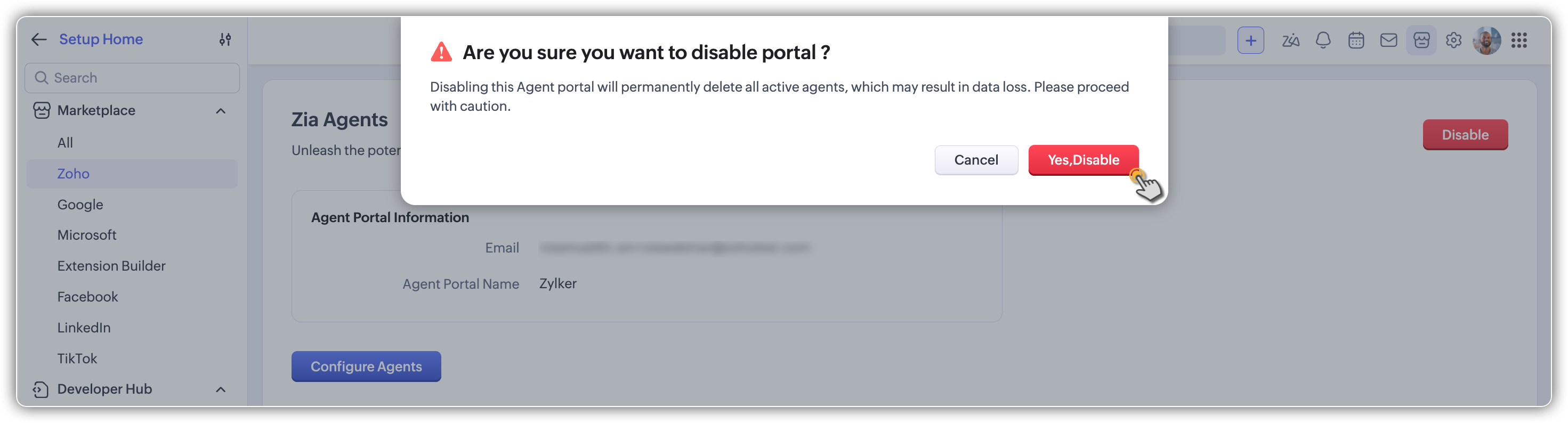Viewport: 1568px width, 423px height.
Task: Open the notifications bell
Action: point(1323,41)
